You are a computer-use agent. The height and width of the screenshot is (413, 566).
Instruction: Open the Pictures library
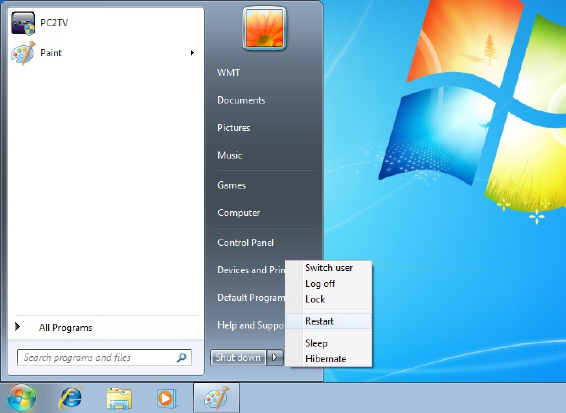click(x=234, y=128)
